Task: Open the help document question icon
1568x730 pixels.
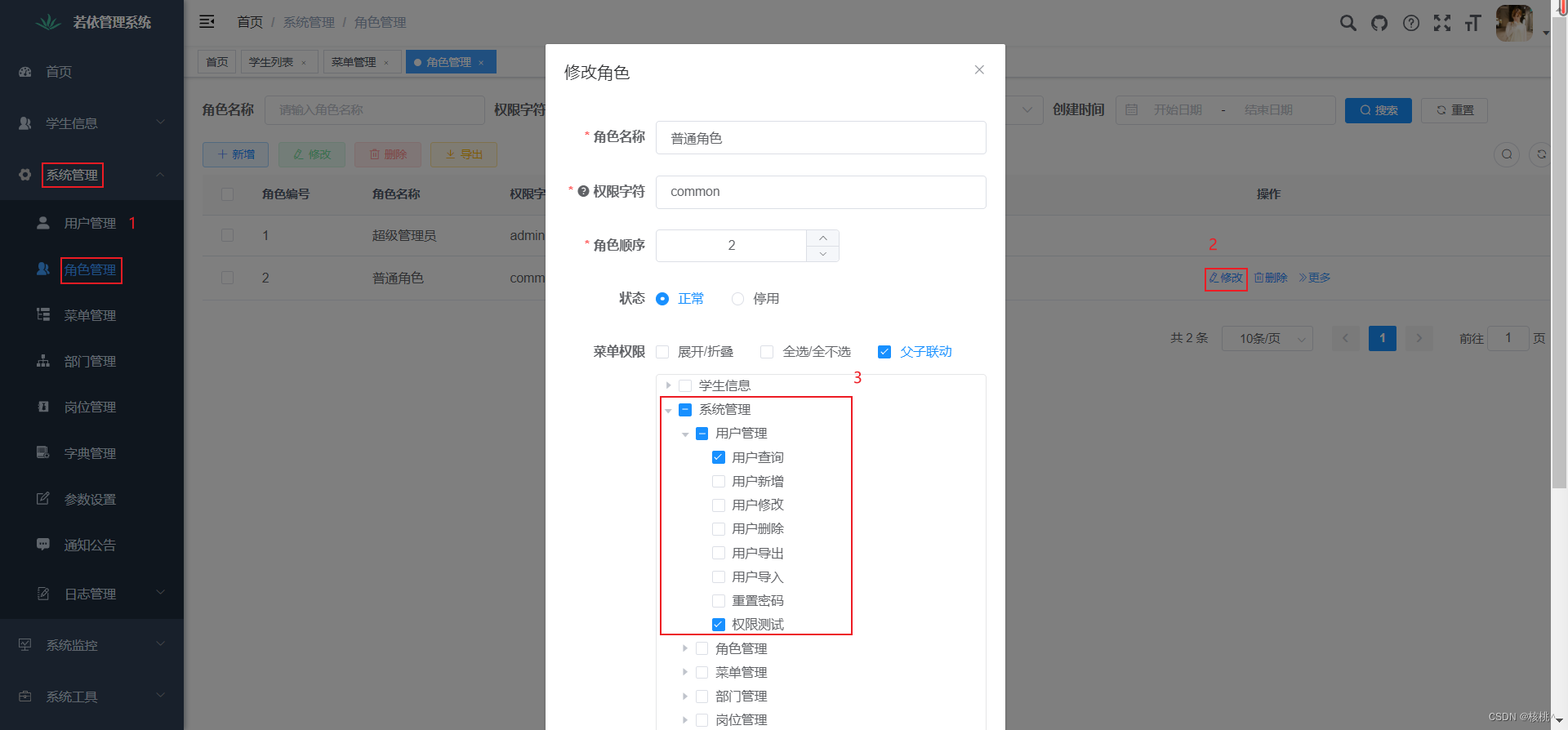Action: tap(1411, 23)
